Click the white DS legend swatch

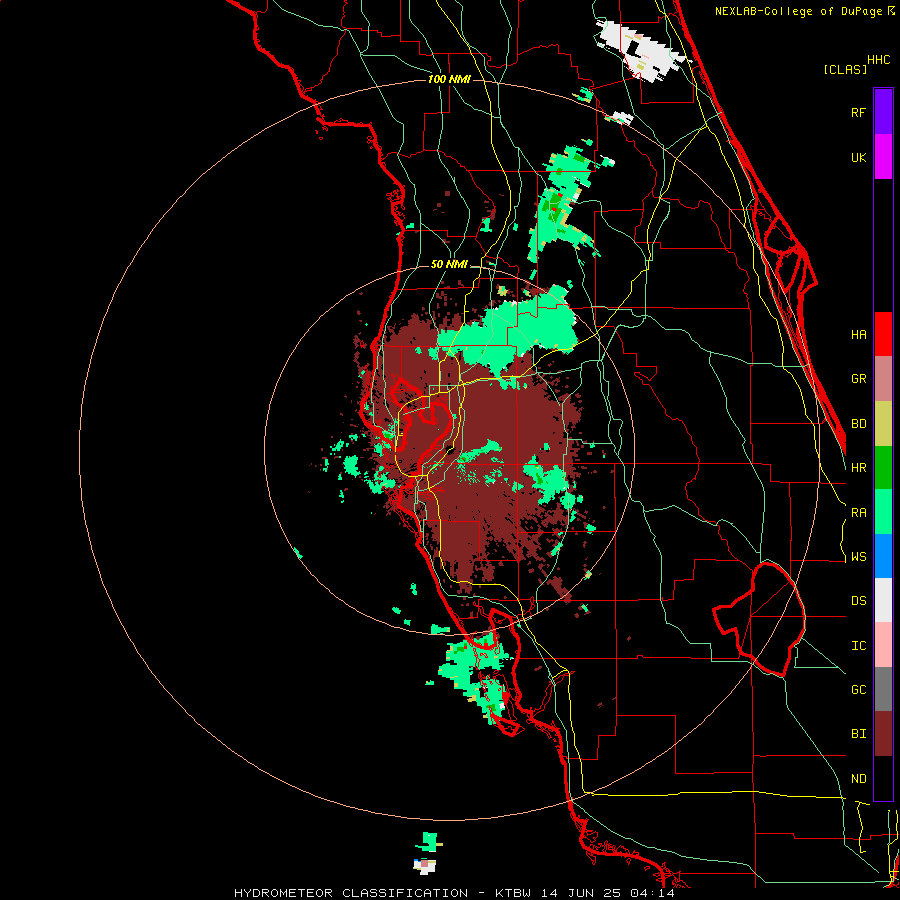pyautogui.click(x=883, y=600)
